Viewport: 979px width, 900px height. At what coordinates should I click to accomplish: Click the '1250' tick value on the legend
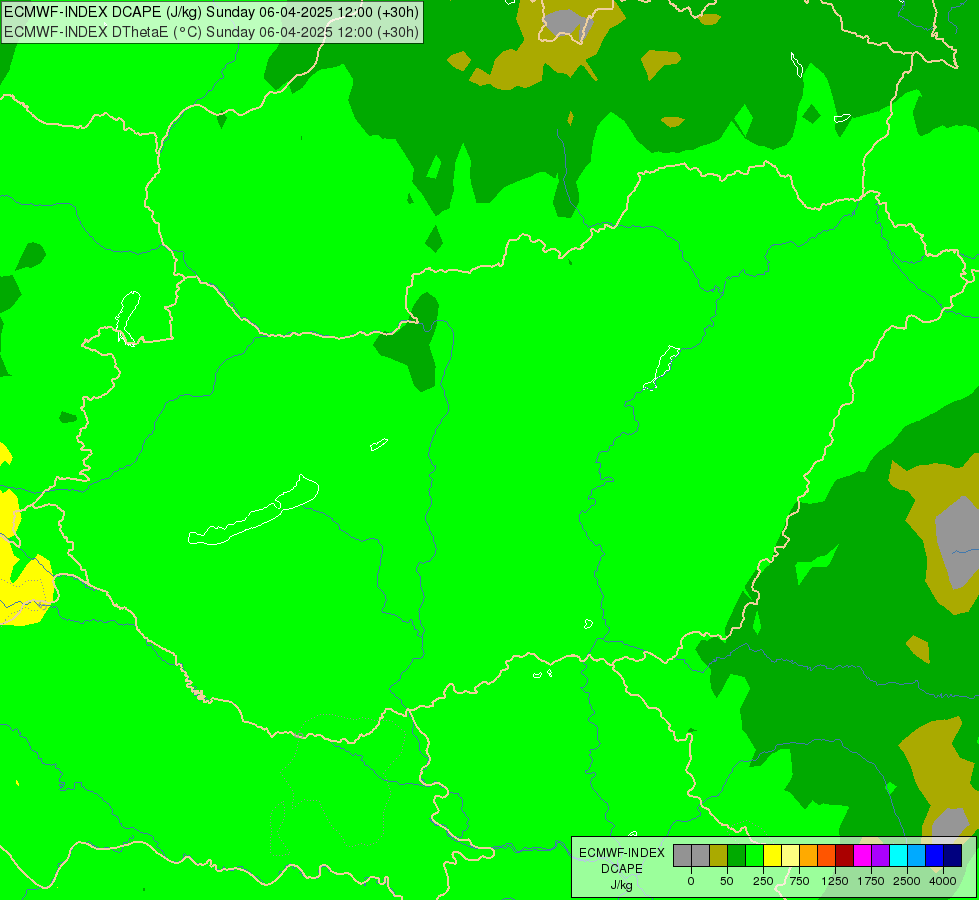click(x=835, y=881)
